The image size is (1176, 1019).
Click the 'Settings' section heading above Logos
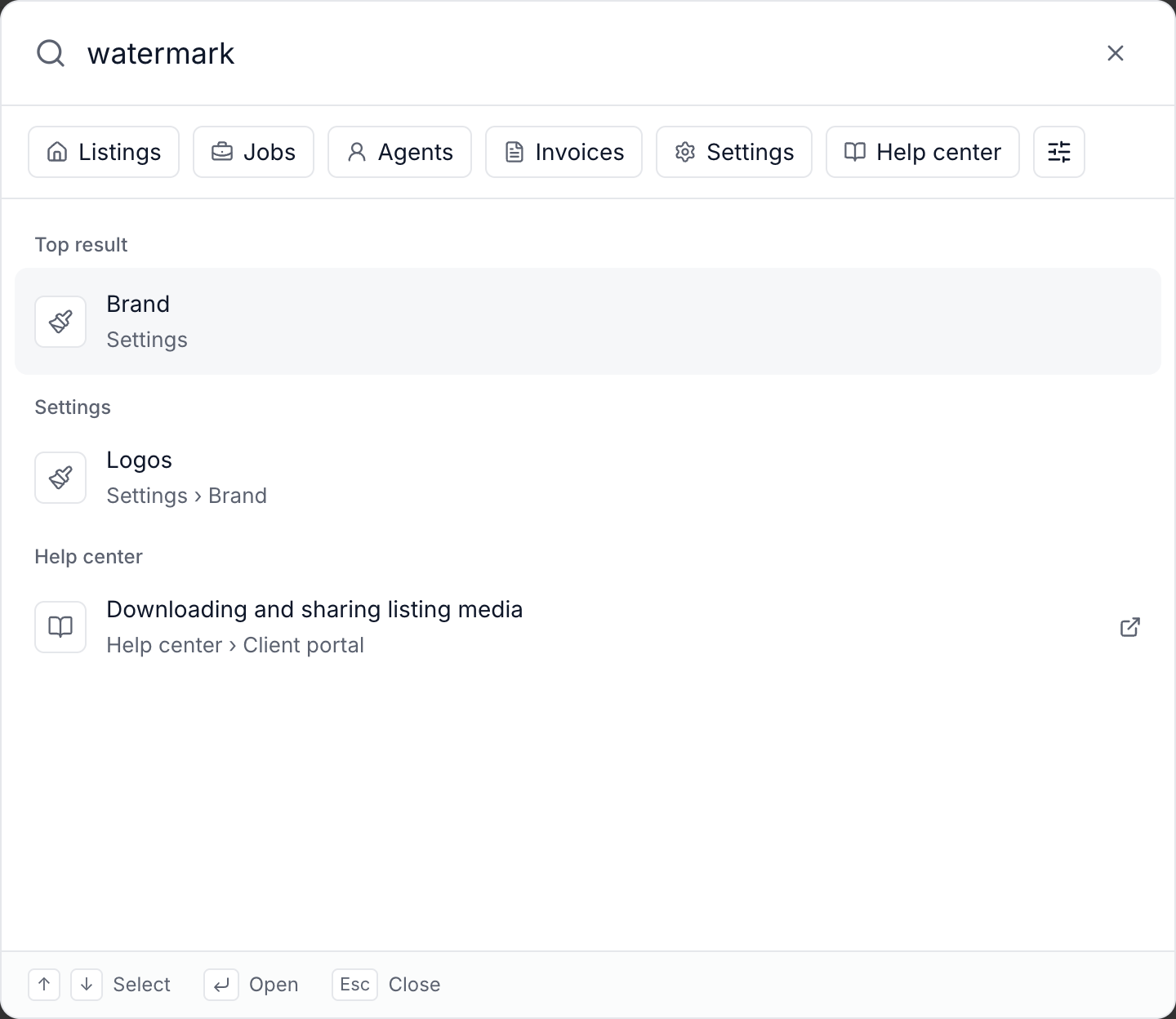point(73,407)
